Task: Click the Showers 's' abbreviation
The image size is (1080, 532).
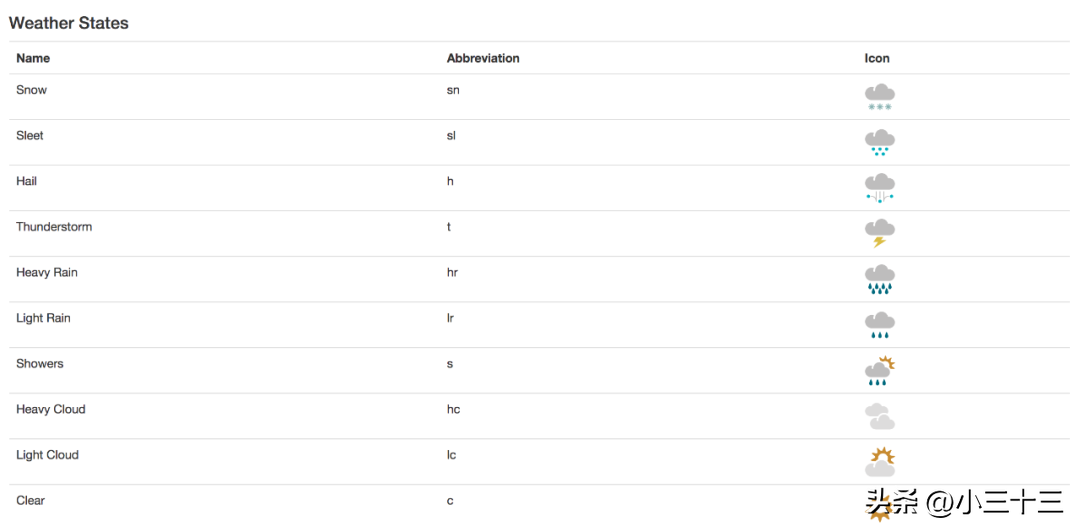Action: tap(450, 364)
